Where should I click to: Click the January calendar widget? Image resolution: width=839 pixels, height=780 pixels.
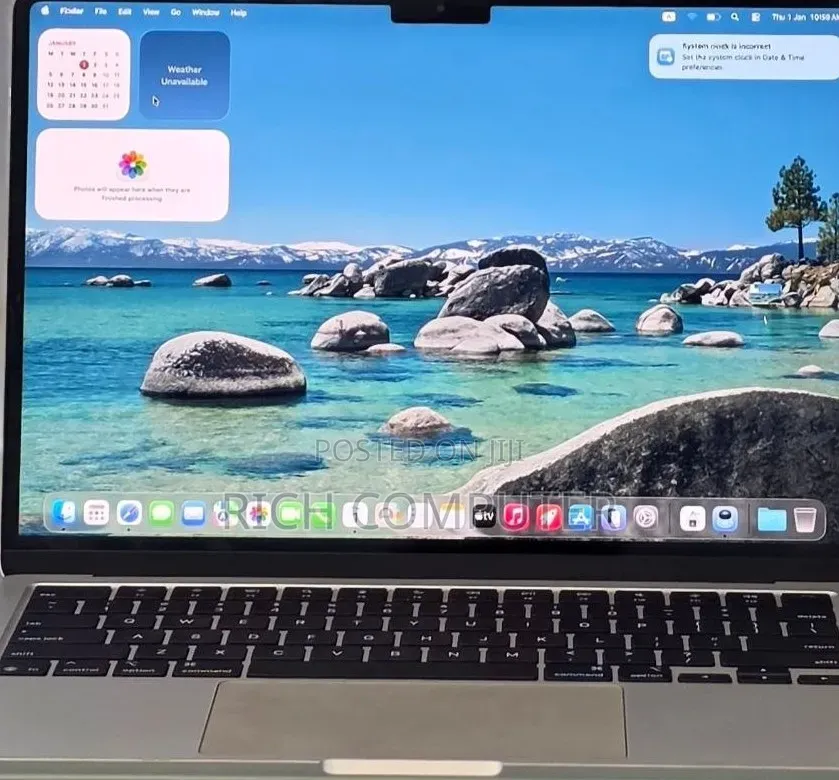click(x=83, y=74)
